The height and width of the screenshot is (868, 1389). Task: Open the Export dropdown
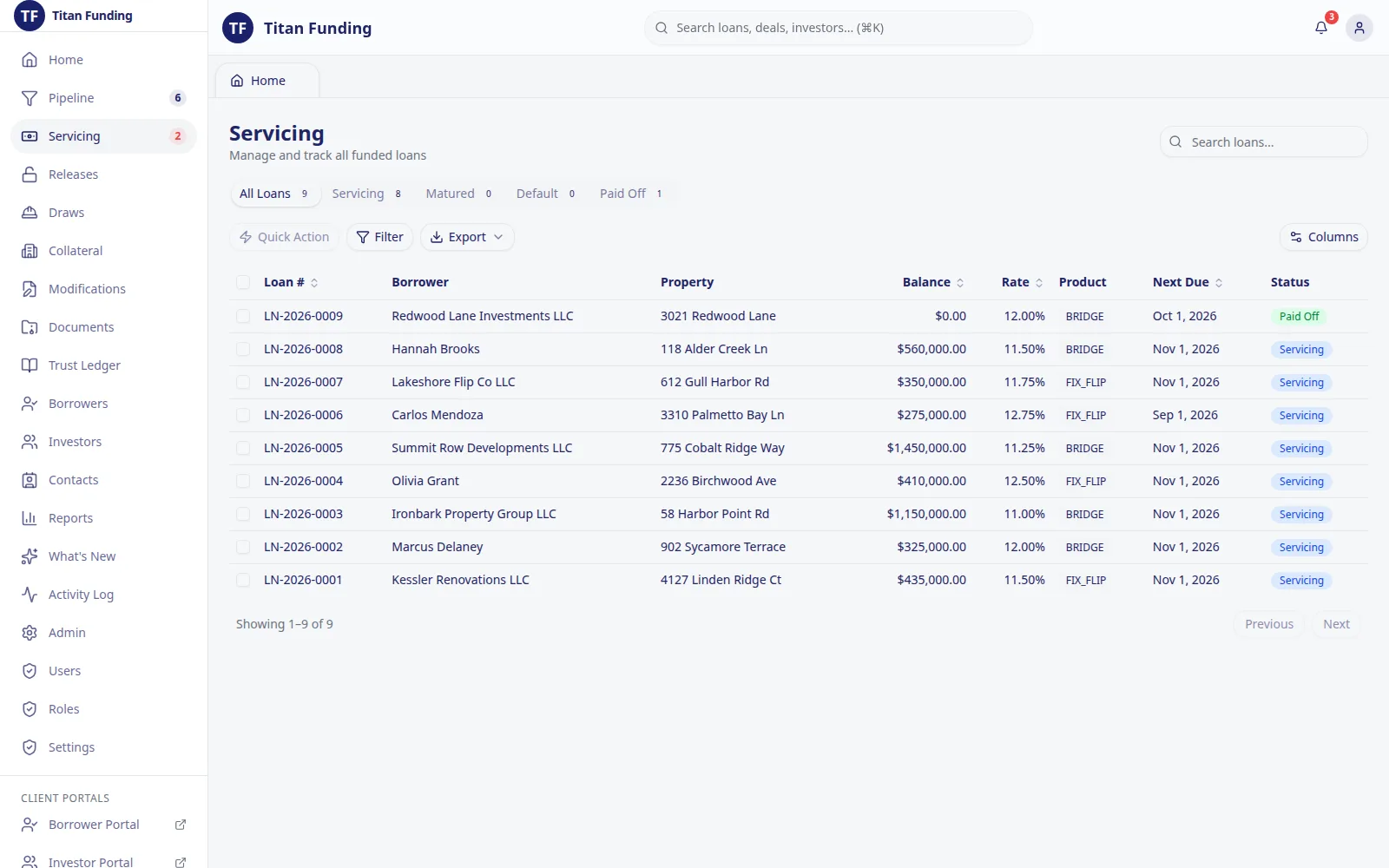(x=467, y=237)
